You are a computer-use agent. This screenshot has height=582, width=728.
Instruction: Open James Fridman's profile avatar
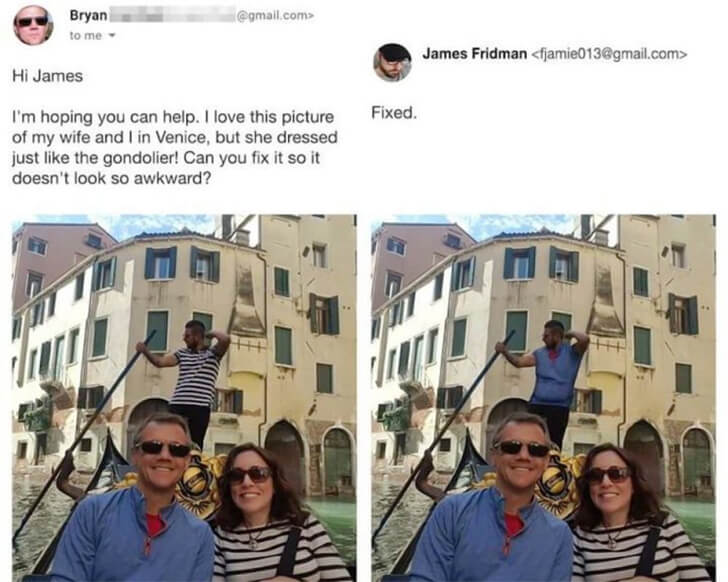click(x=392, y=62)
